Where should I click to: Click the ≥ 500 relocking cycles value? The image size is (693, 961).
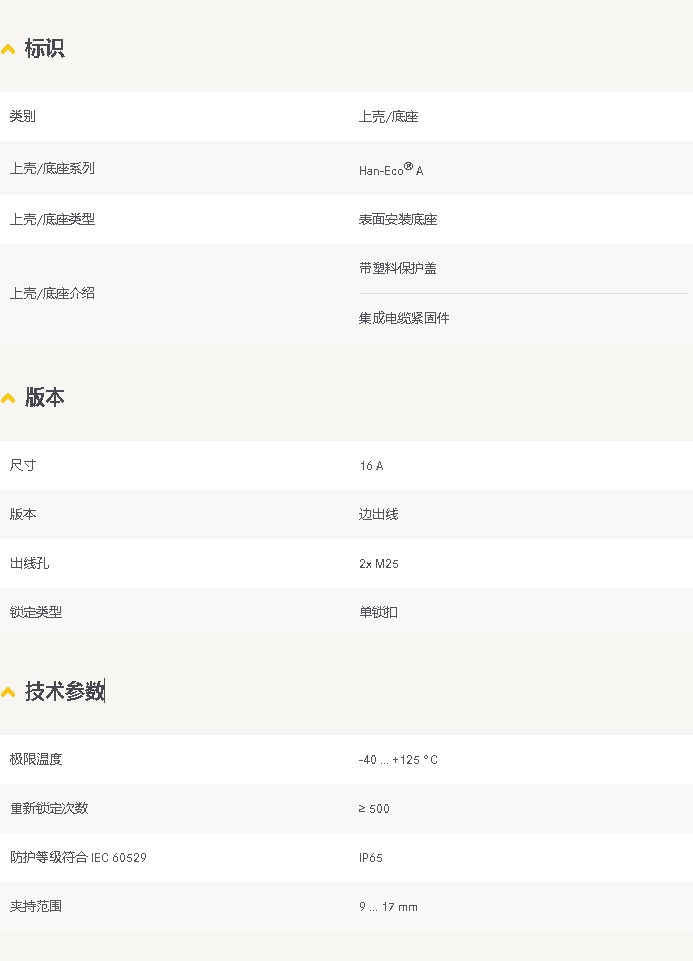click(374, 809)
